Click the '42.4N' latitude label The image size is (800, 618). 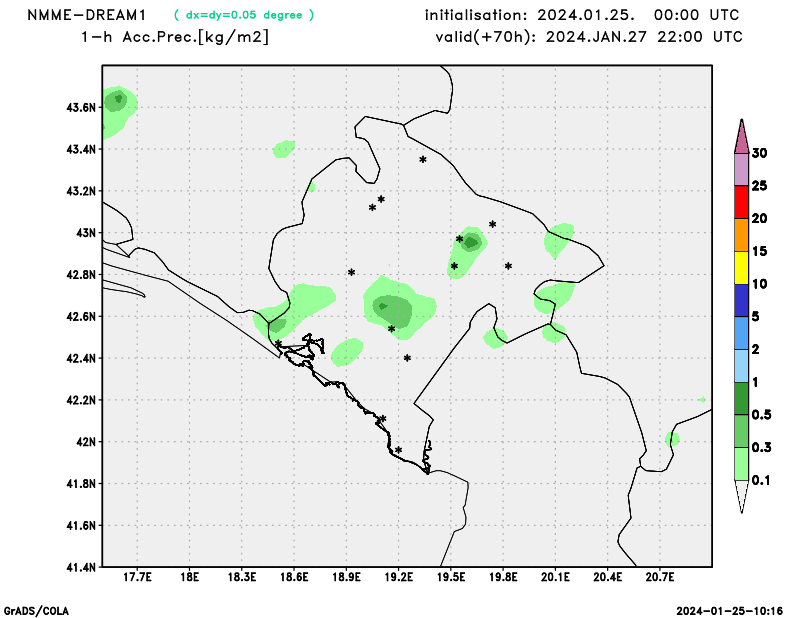pyautogui.click(x=81, y=358)
